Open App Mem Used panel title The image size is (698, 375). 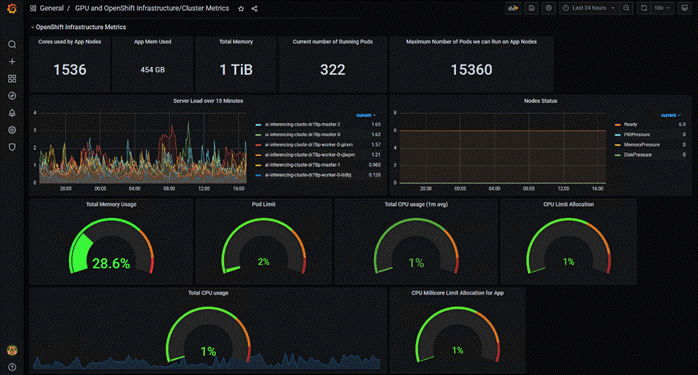coord(153,42)
